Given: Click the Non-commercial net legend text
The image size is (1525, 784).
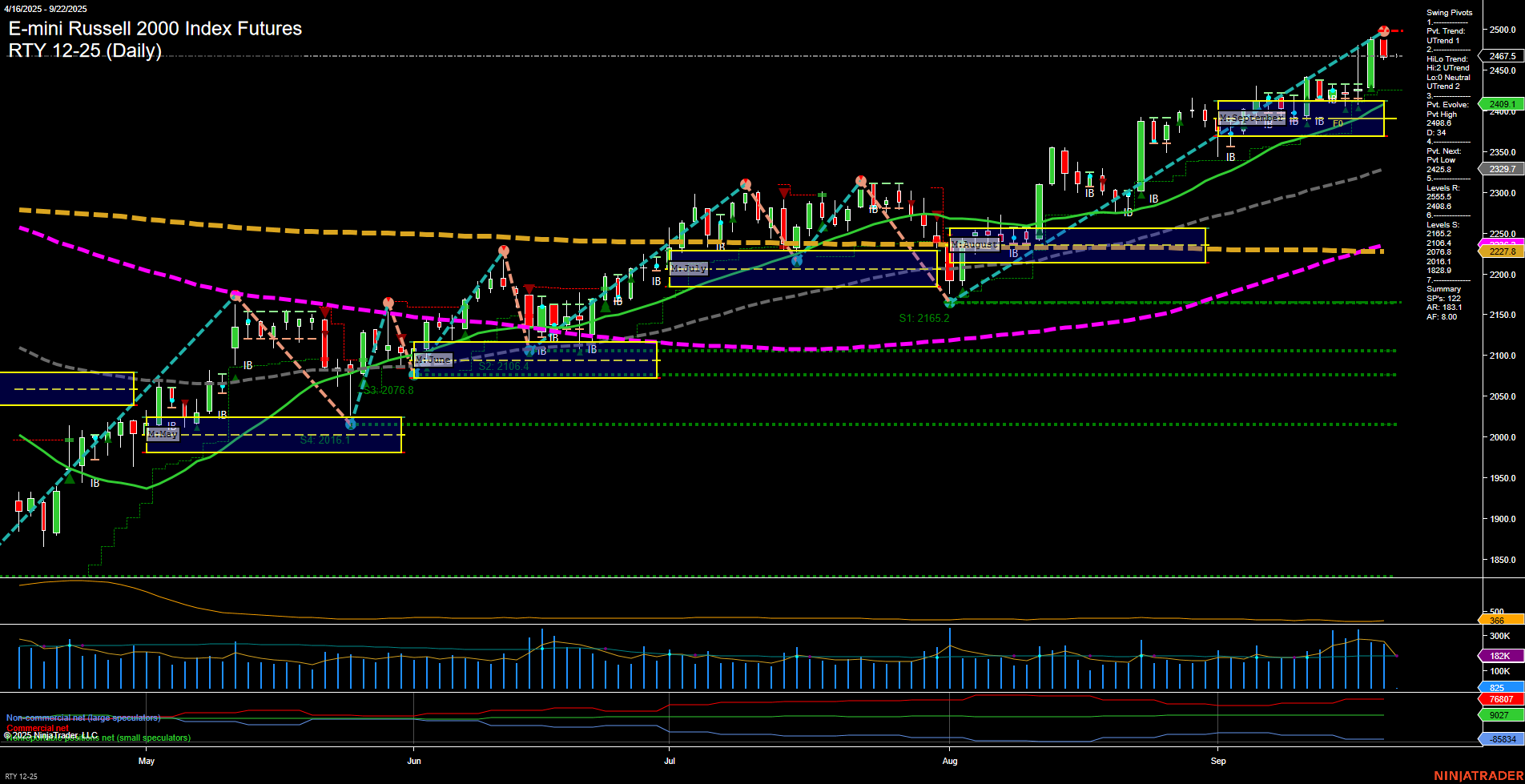Looking at the screenshot, I should click(x=82, y=718).
